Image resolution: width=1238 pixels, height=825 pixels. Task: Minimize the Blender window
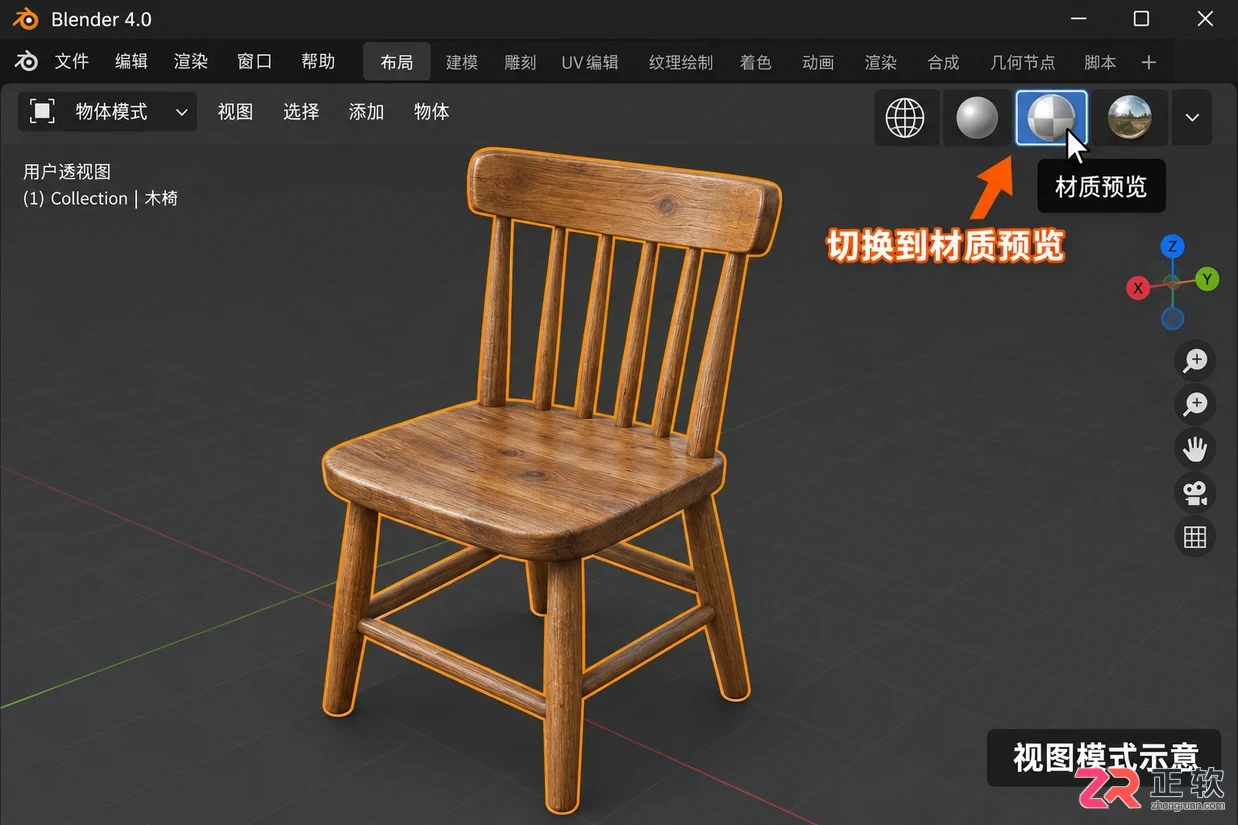tap(1079, 19)
